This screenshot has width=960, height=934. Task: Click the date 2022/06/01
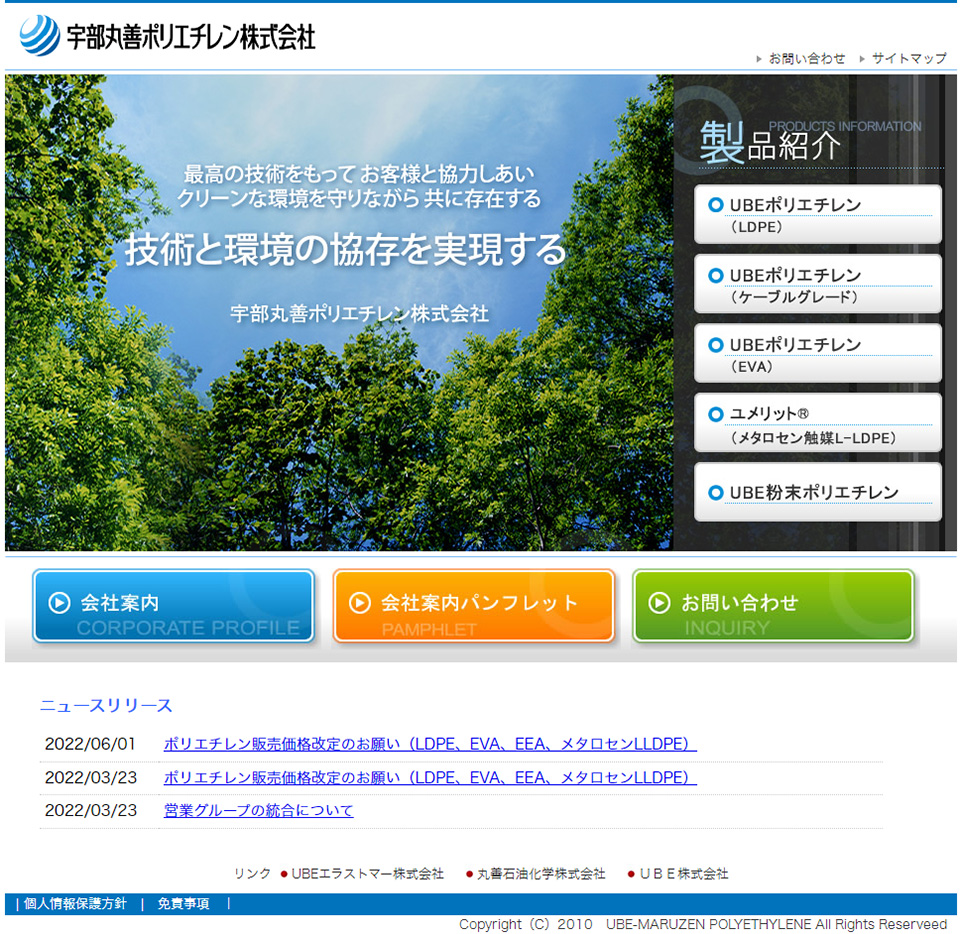[x=90, y=744]
